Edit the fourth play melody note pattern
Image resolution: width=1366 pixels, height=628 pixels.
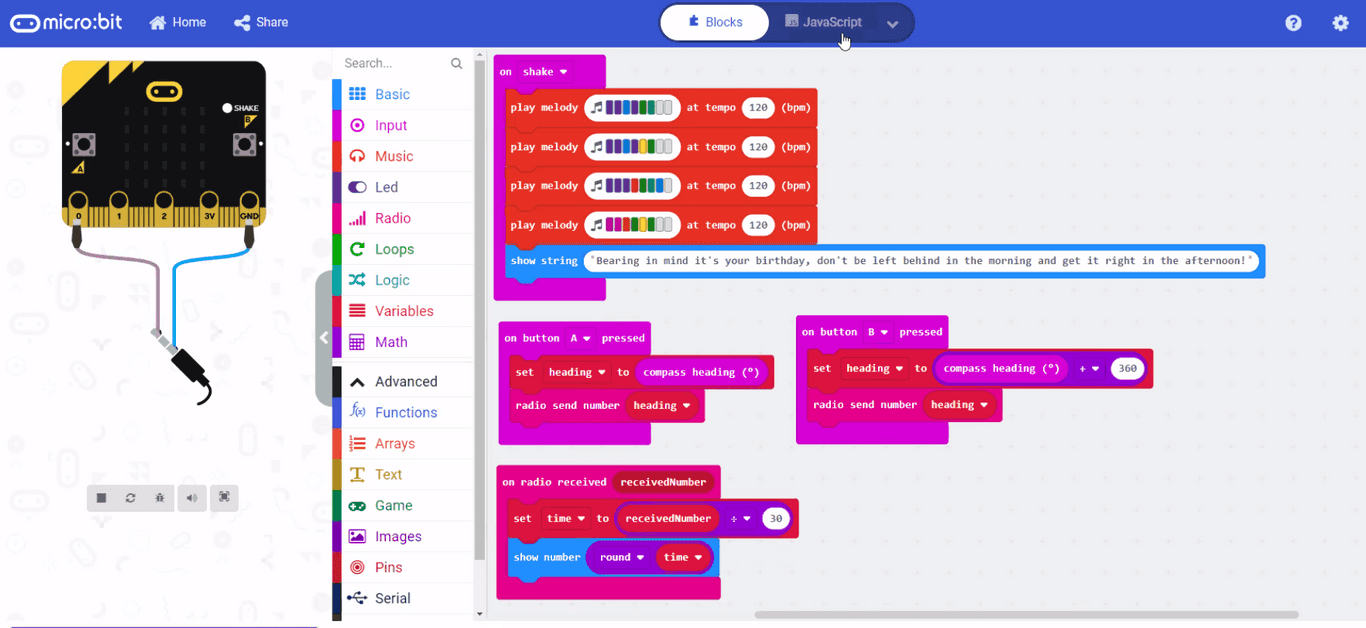pyautogui.click(x=632, y=225)
